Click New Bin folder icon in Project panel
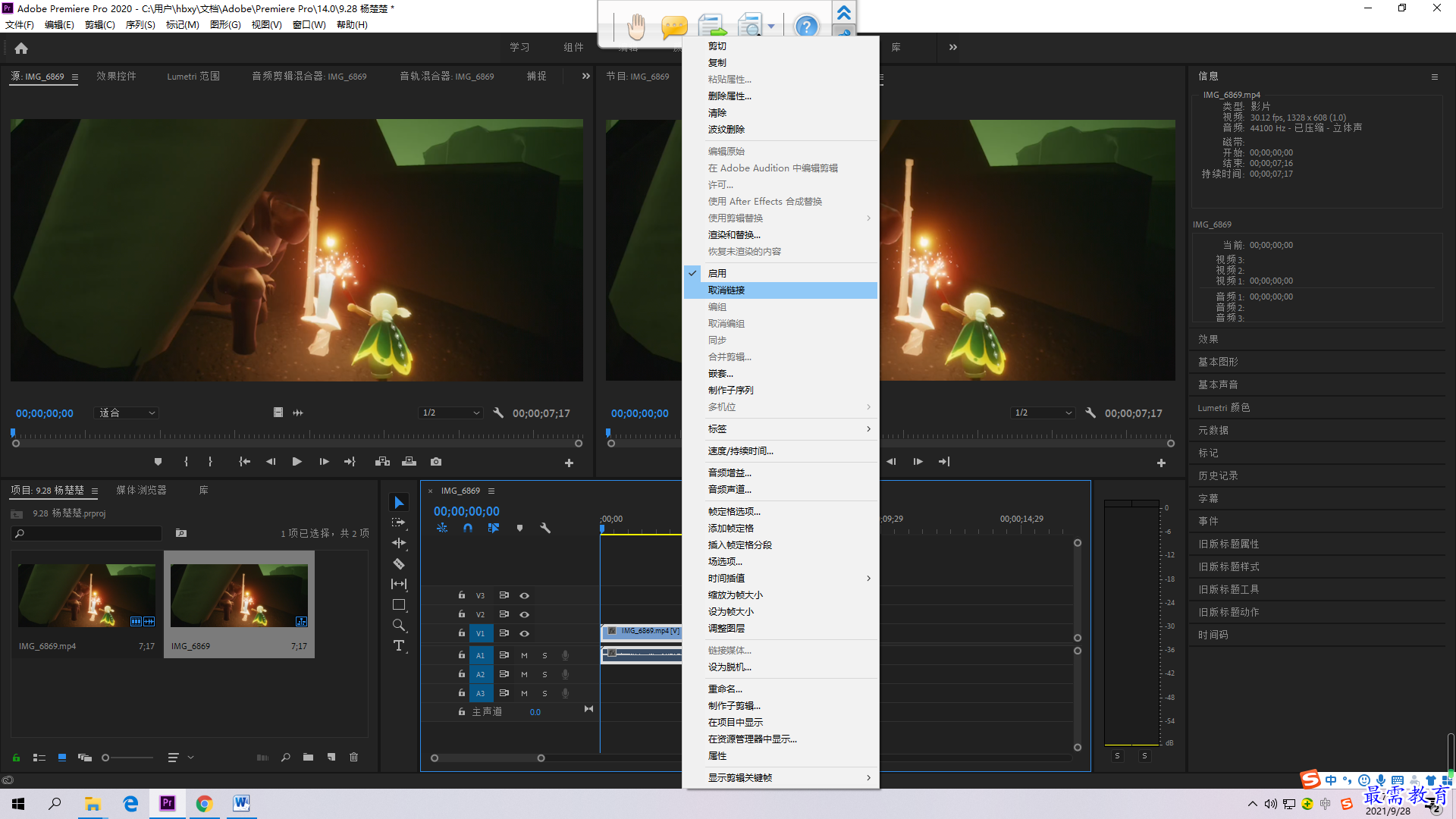This screenshot has height=819, width=1456. pos(308,758)
